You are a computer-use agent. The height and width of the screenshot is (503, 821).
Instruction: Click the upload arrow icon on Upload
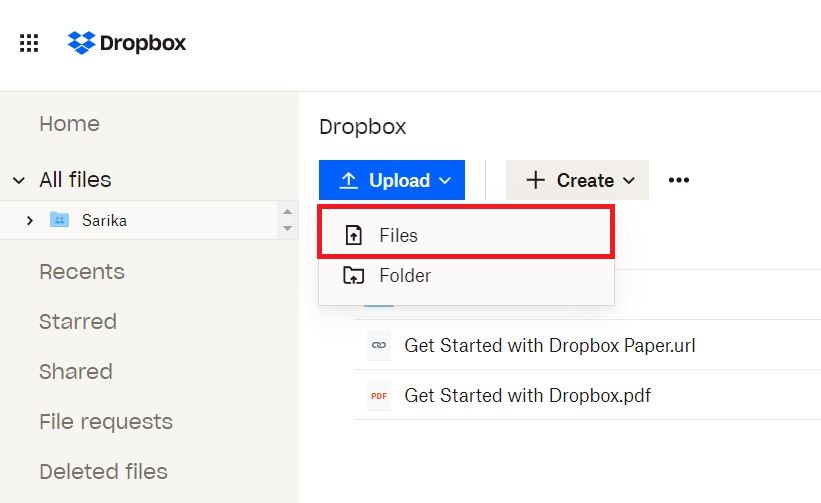tap(348, 180)
